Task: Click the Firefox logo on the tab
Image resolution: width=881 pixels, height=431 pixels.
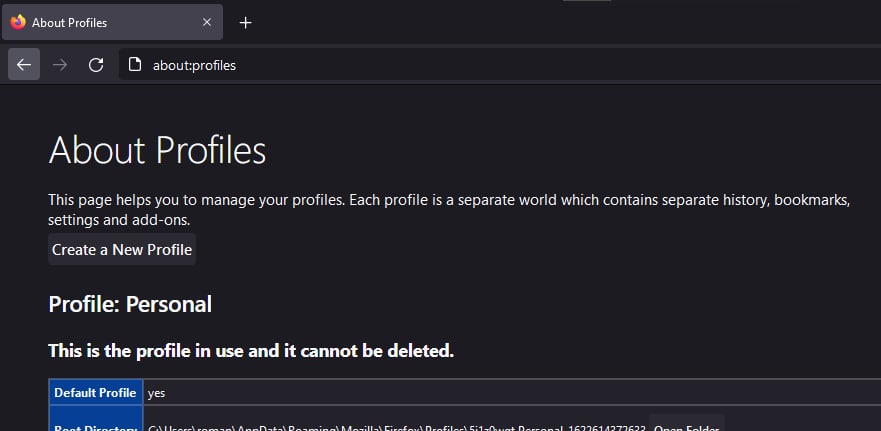Action: [x=18, y=22]
